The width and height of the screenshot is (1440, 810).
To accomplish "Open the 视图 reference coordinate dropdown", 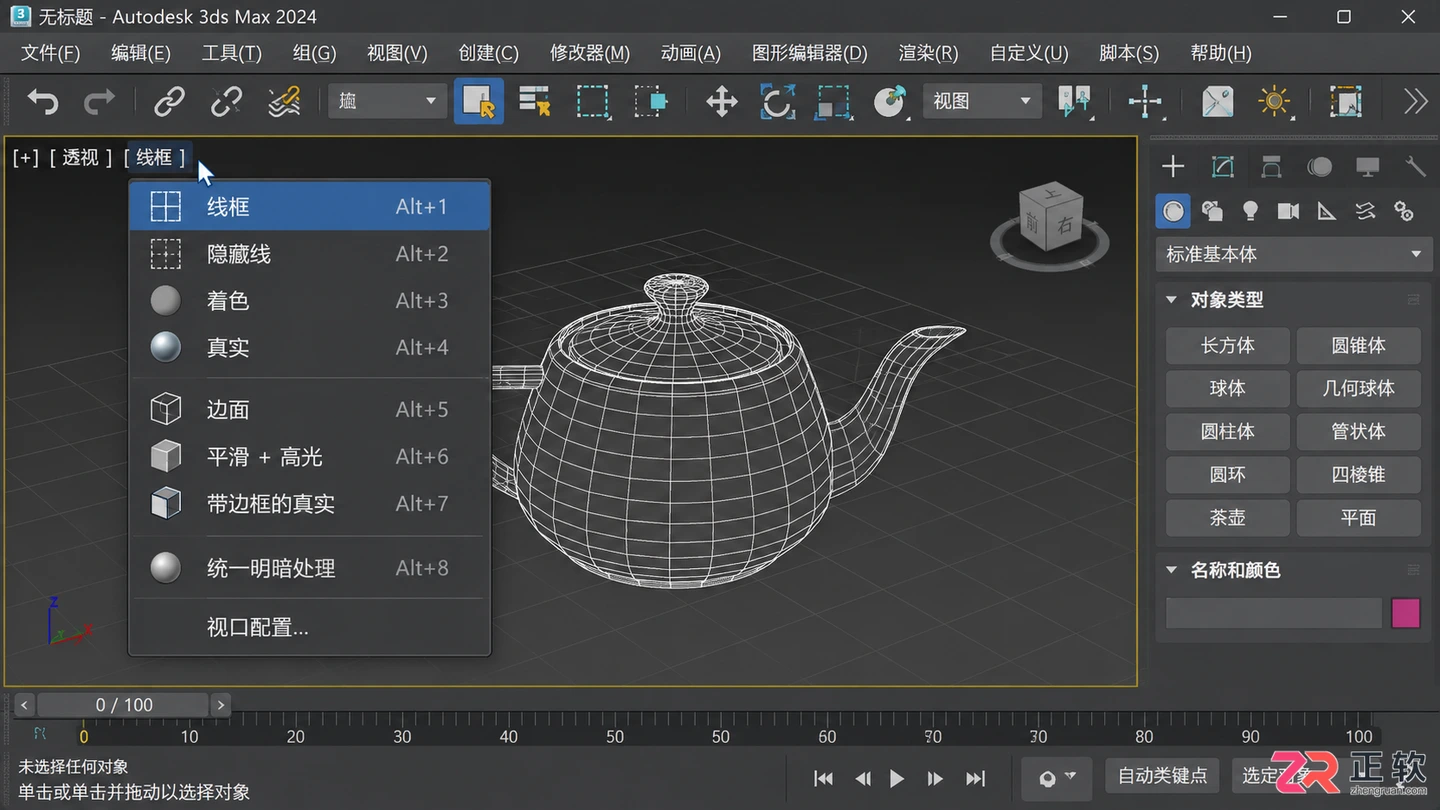I will coord(981,101).
